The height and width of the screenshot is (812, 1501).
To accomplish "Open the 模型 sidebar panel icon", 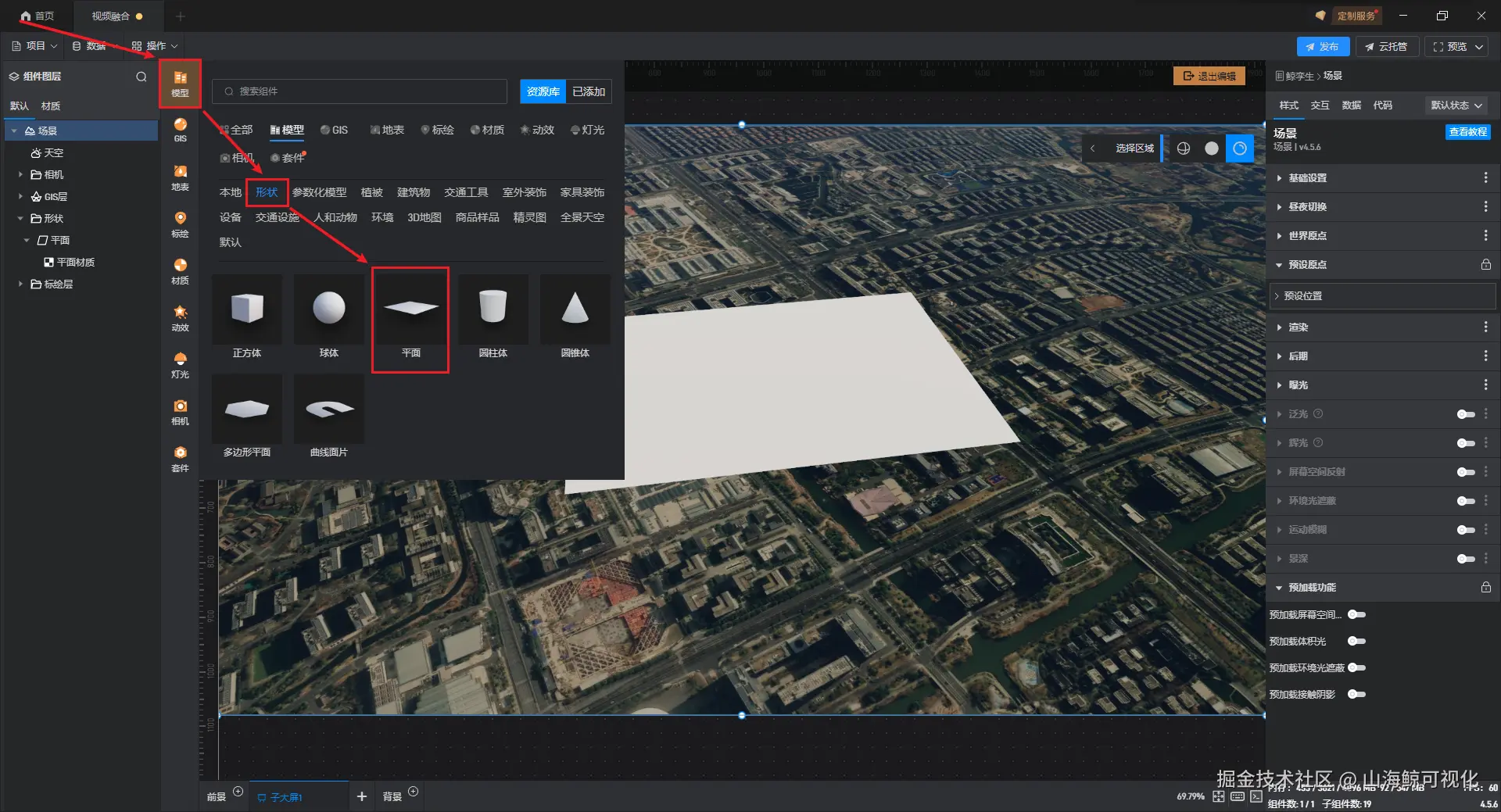I will [180, 83].
